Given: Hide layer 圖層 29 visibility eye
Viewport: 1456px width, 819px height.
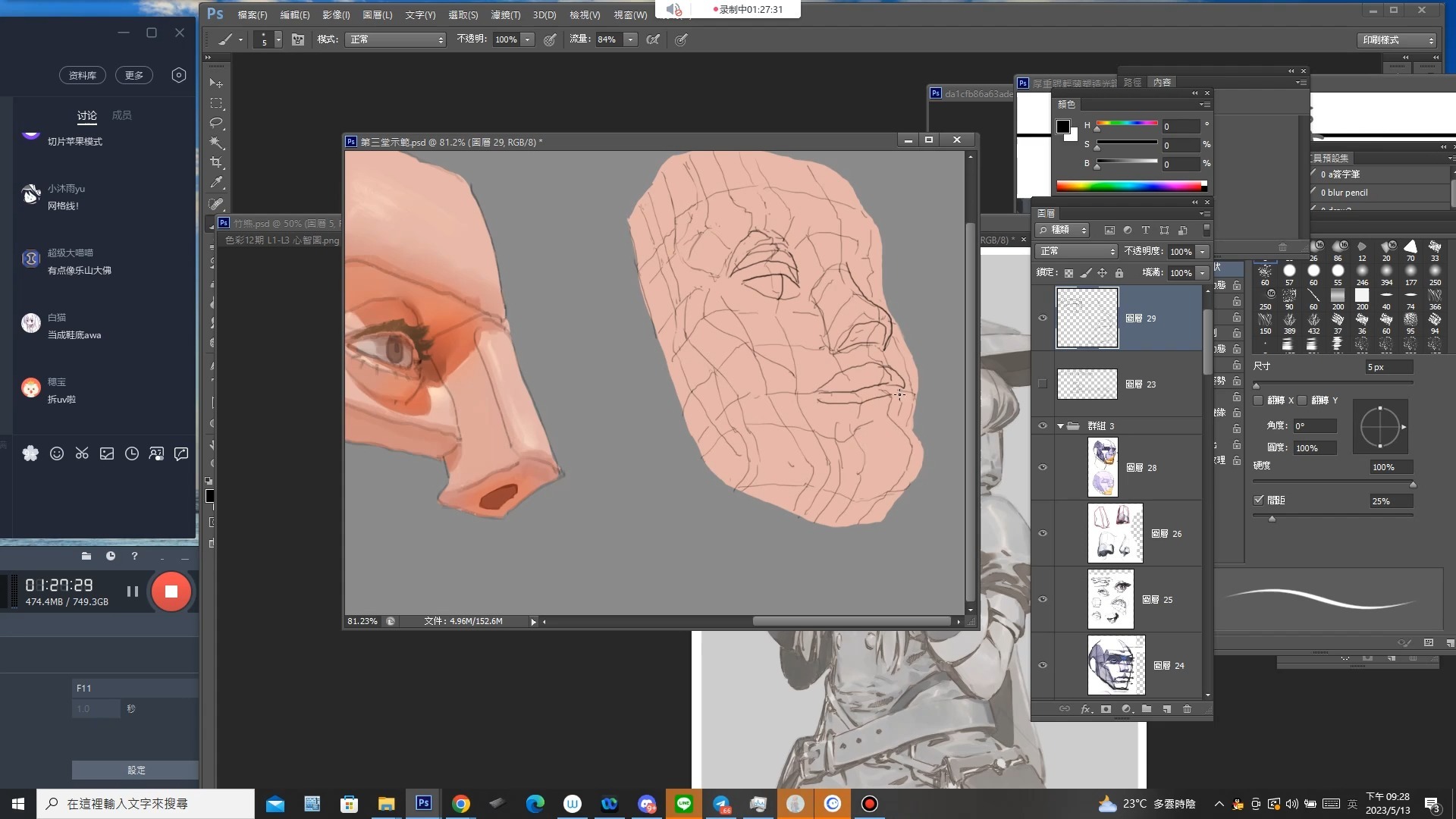Looking at the screenshot, I should 1043,318.
